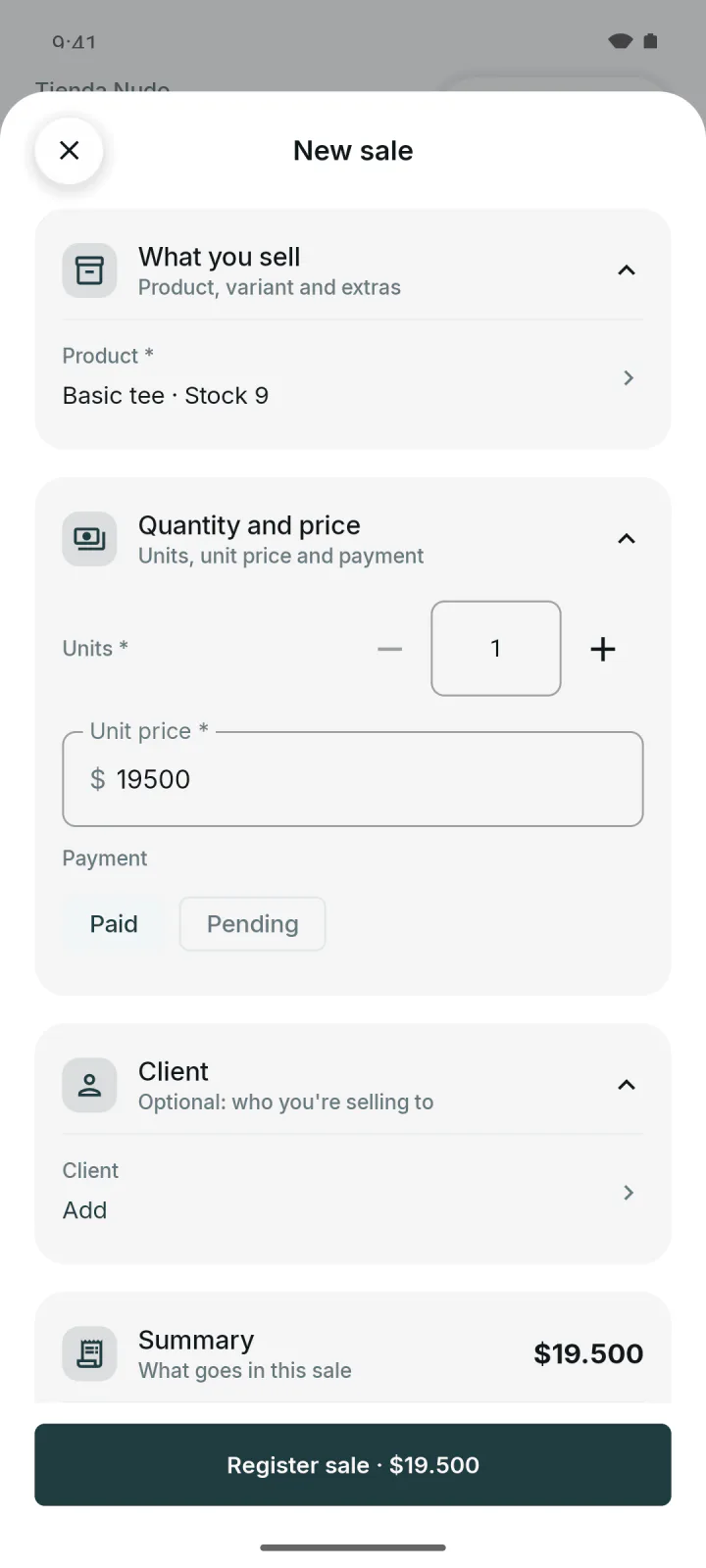The image size is (706, 1568).
Task: Tap the Summary total $19.500
Action: point(588,1353)
